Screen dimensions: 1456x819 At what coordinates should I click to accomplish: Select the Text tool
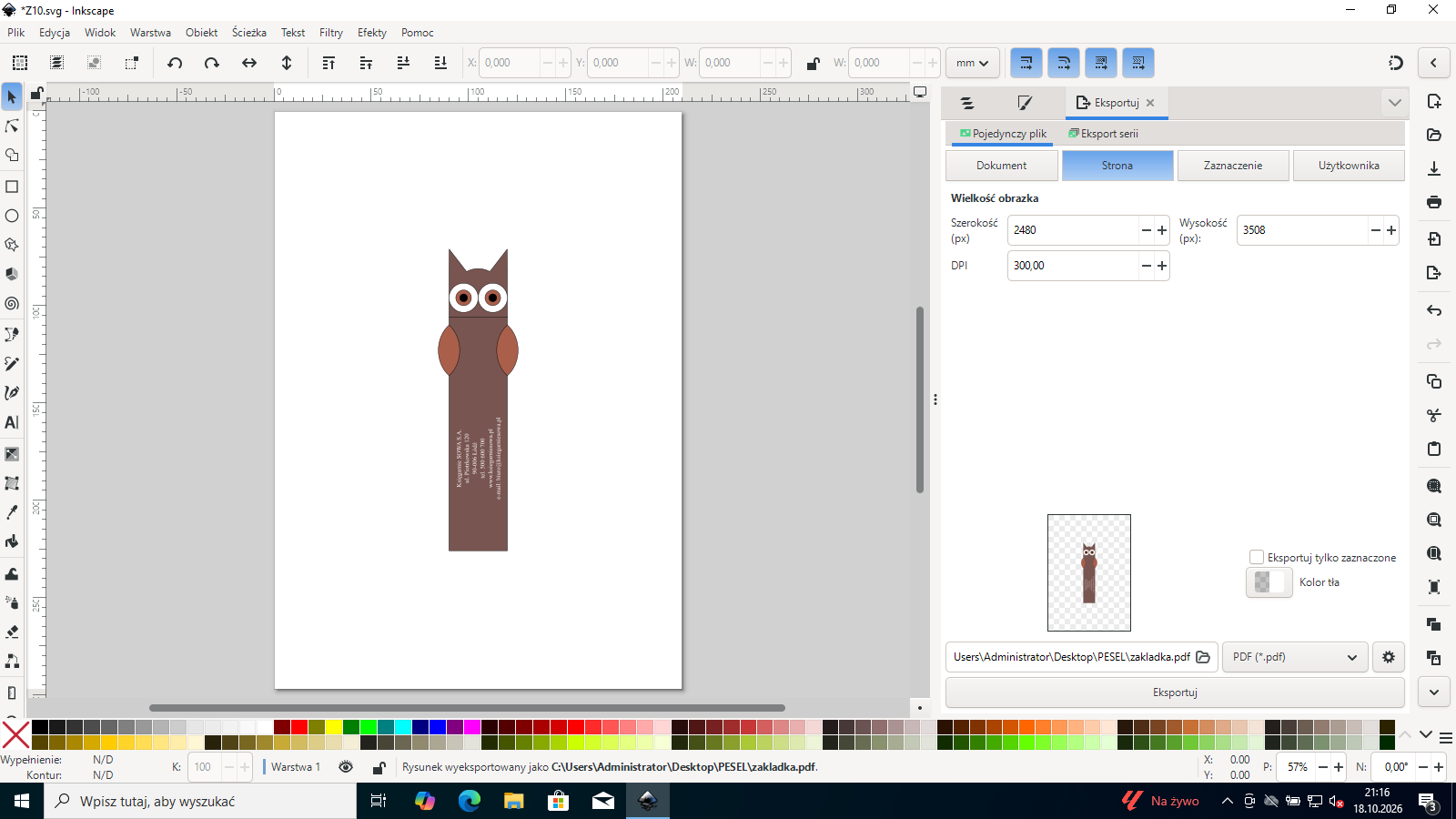click(x=12, y=422)
